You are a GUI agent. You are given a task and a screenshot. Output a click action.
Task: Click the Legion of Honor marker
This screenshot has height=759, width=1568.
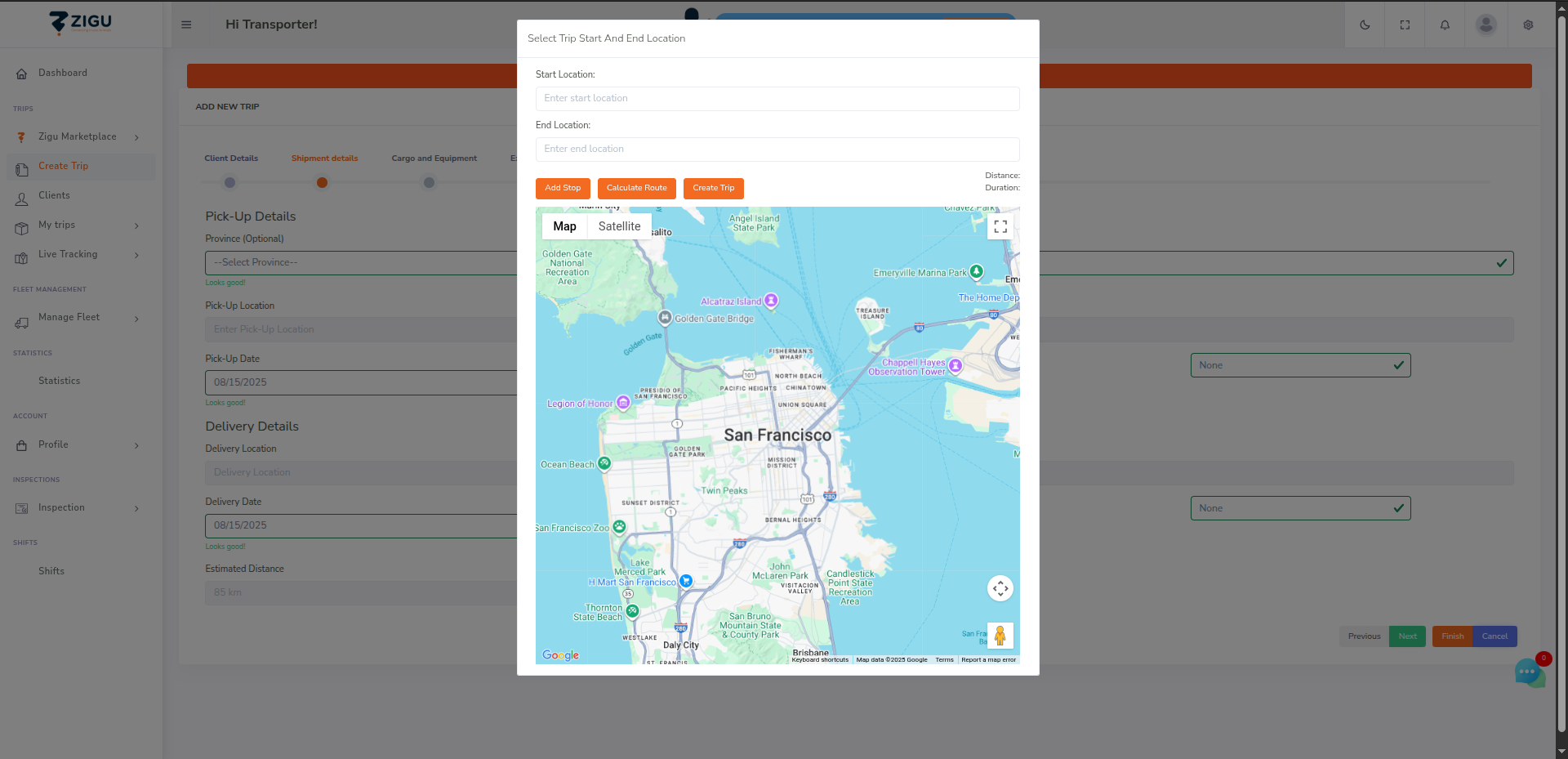pos(623,403)
